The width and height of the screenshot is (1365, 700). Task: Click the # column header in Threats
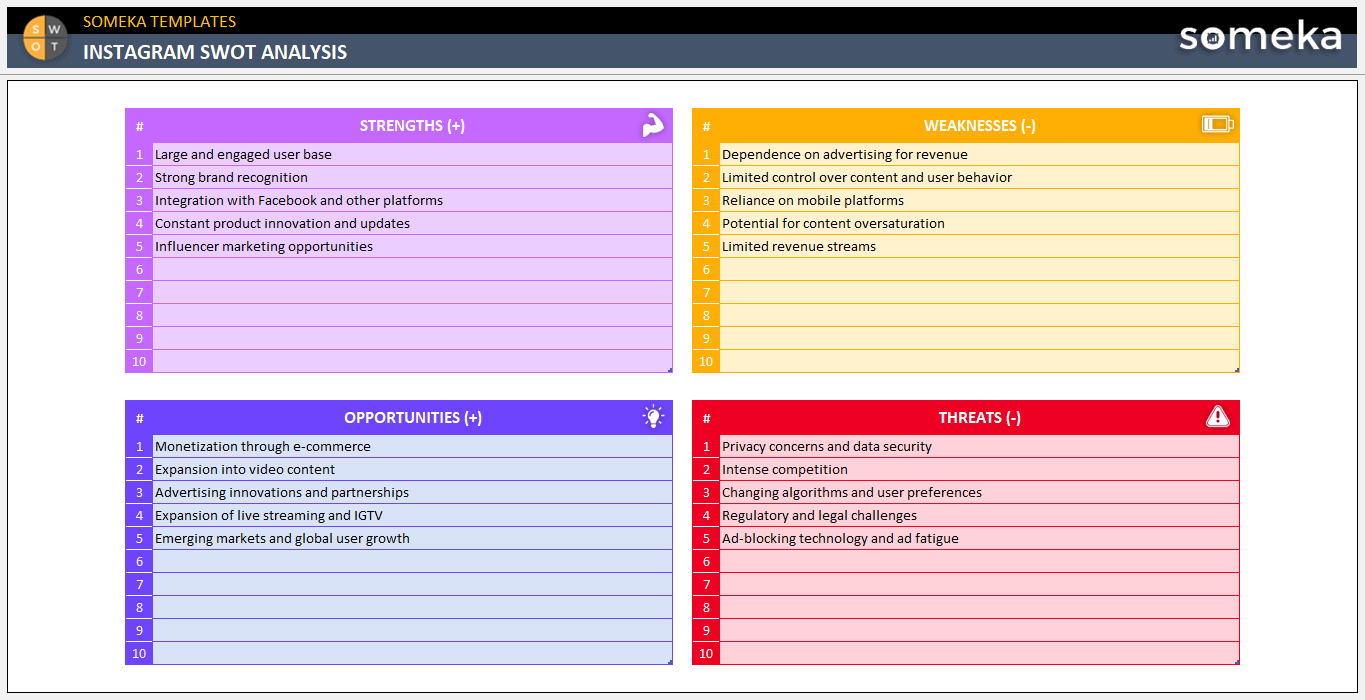click(706, 418)
